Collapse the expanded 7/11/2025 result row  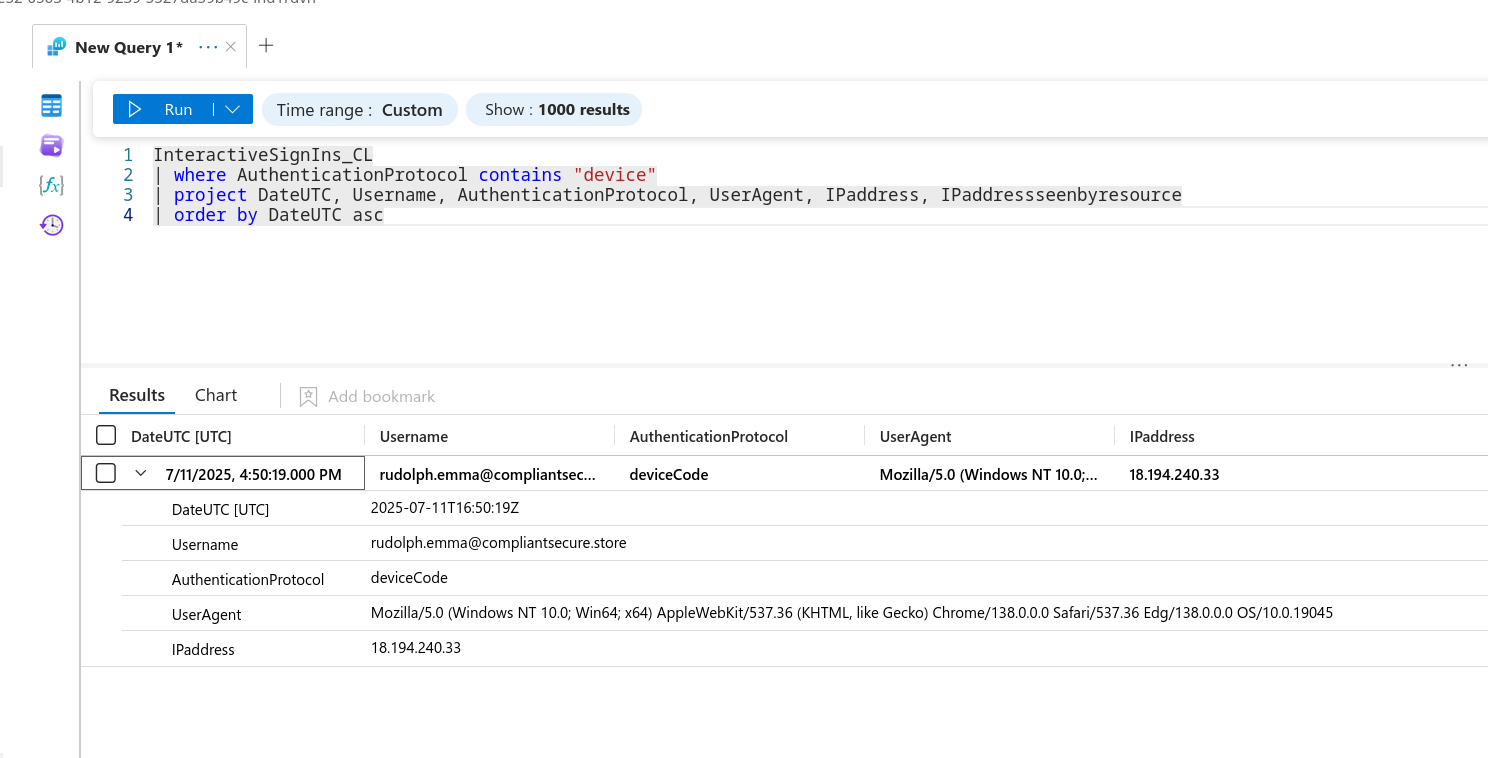coord(142,474)
